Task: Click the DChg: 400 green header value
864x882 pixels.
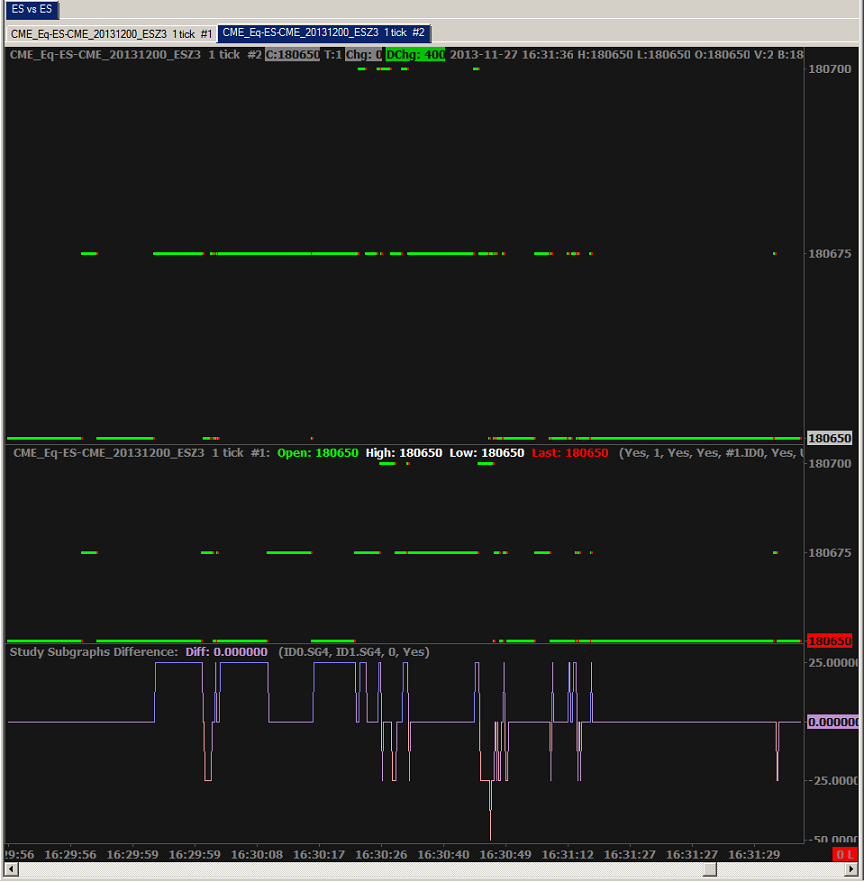Action: [x=415, y=55]
